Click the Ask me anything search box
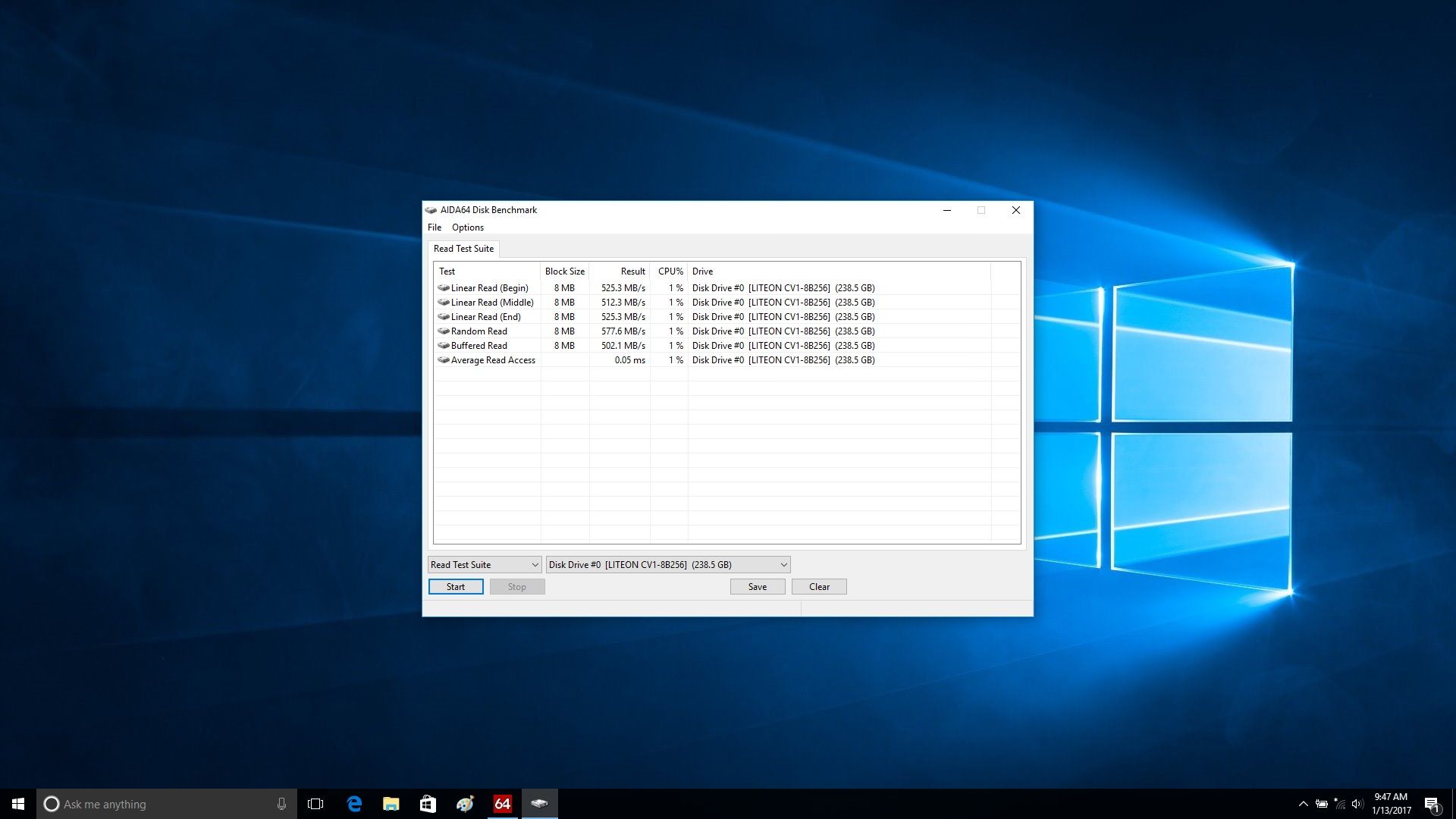Viewport: 1456px width, 819px height. pyautogui.click(x=165, y=804)
